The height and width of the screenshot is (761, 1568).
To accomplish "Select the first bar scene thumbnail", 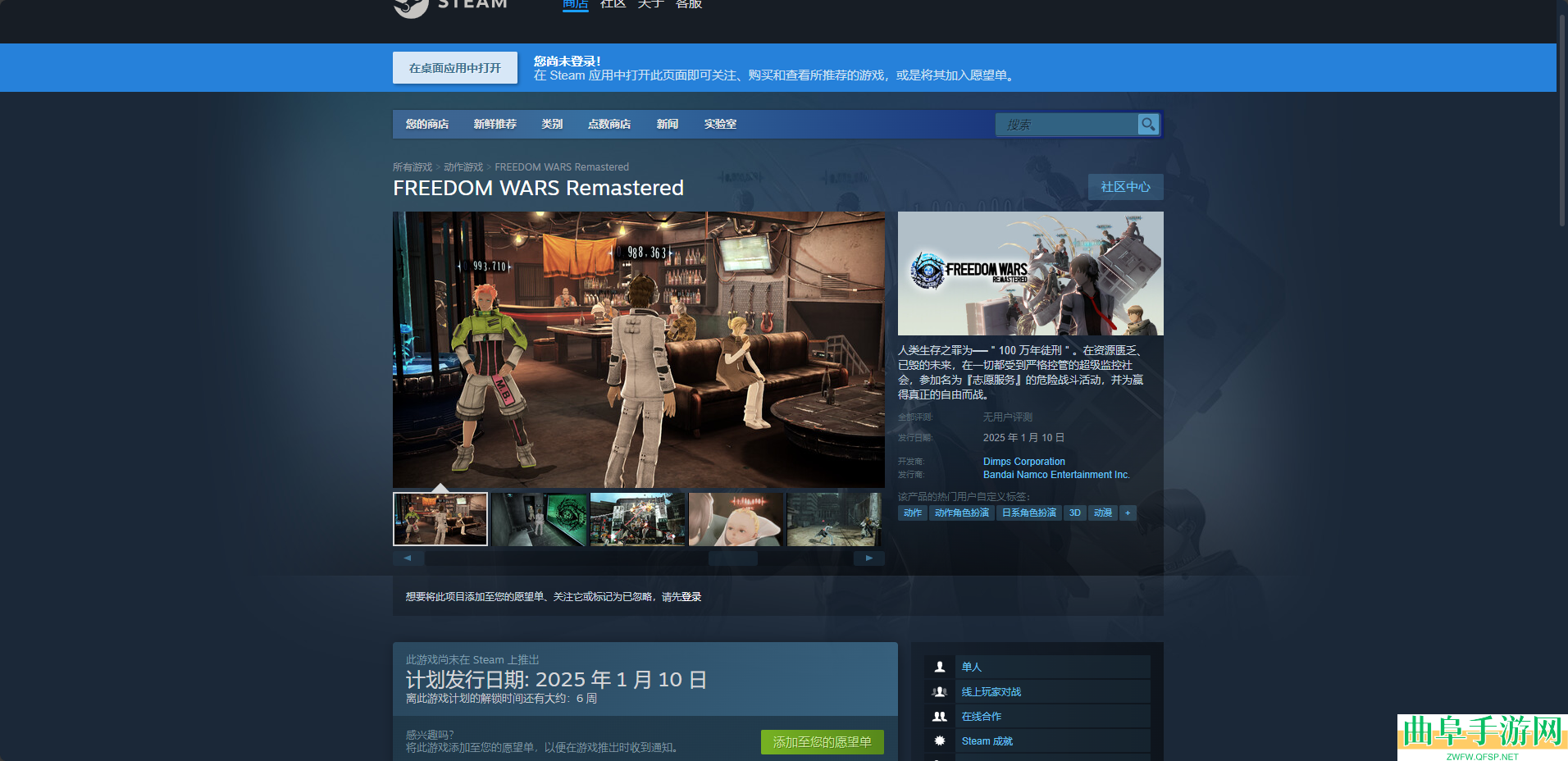I will point(440,519).
